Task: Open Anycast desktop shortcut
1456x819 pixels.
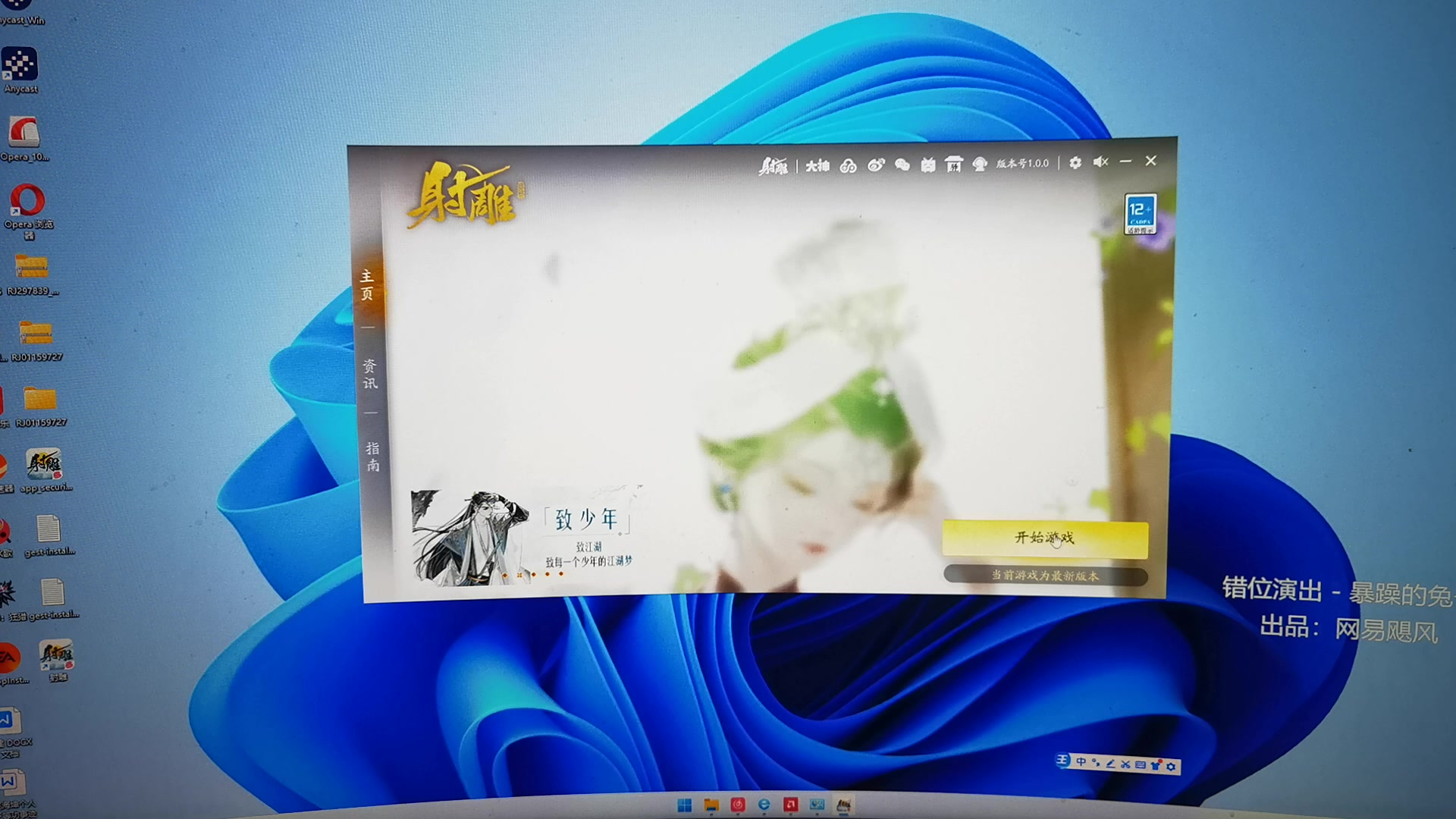Action: (x=20, y=70)
